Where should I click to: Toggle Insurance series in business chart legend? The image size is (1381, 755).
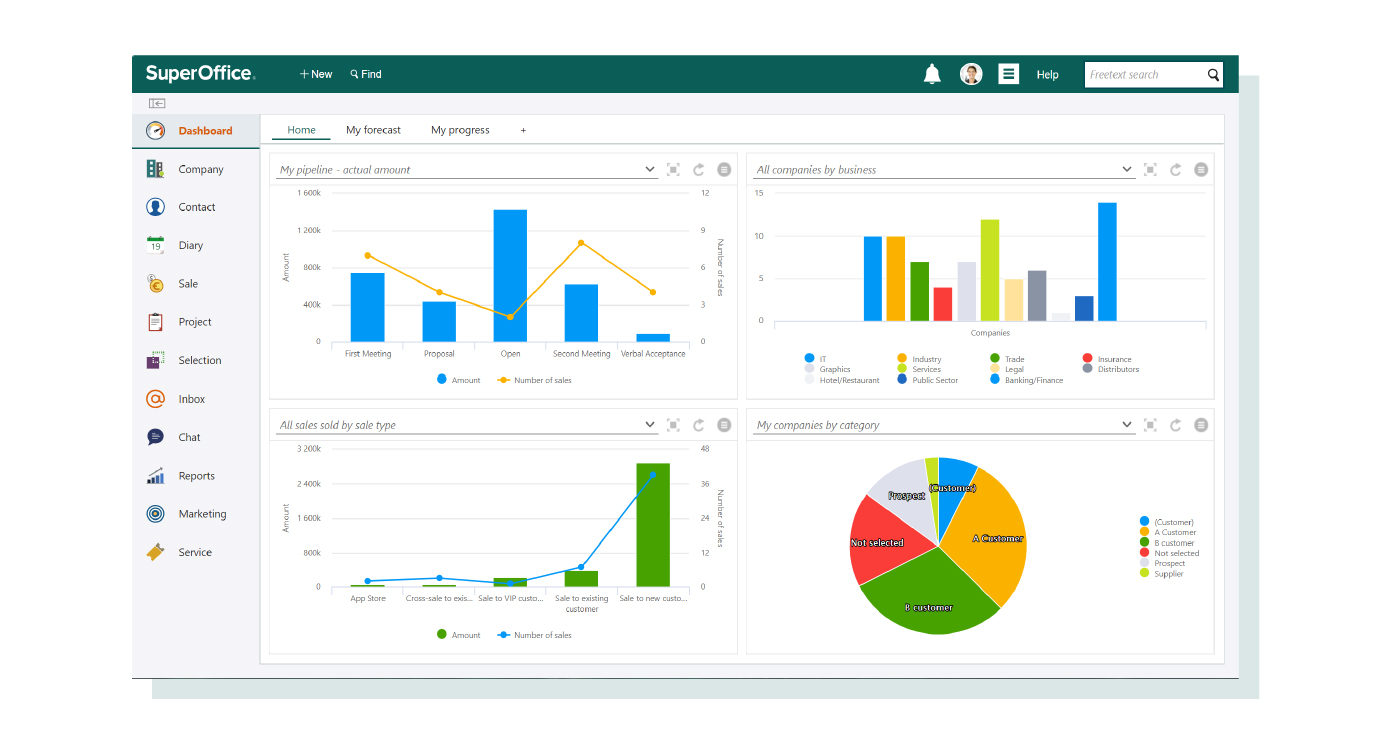[x=1114, y=359]
